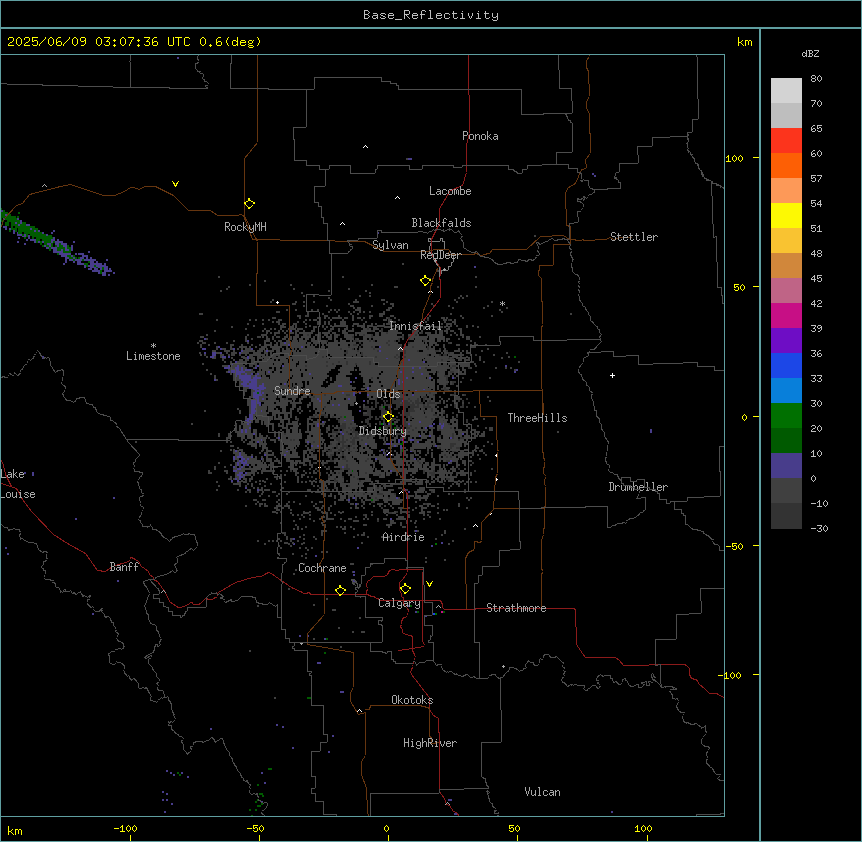This screenshot has width=862, height=842.
Task: Click the yellow V marker east of Calgary
Action: pos(429,584)
